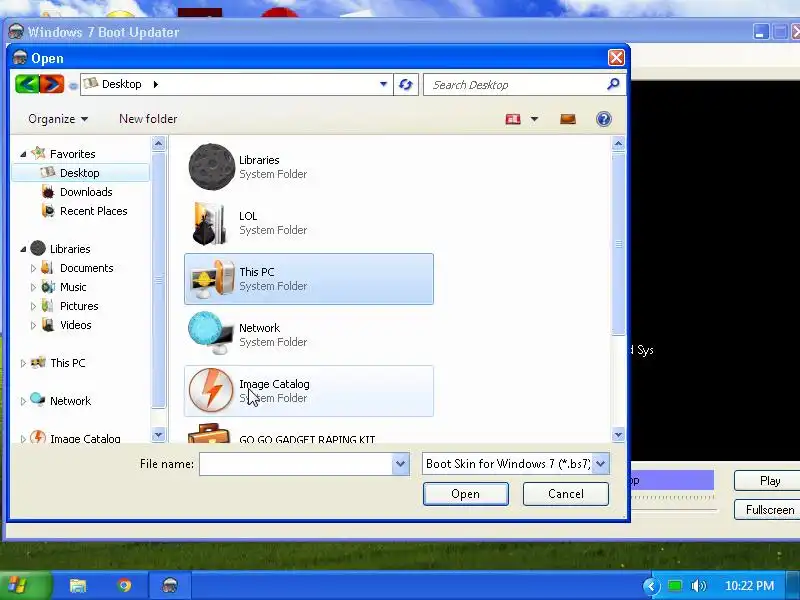
Task: Click the Recent Places icon in sidebar
Action: 48,211
